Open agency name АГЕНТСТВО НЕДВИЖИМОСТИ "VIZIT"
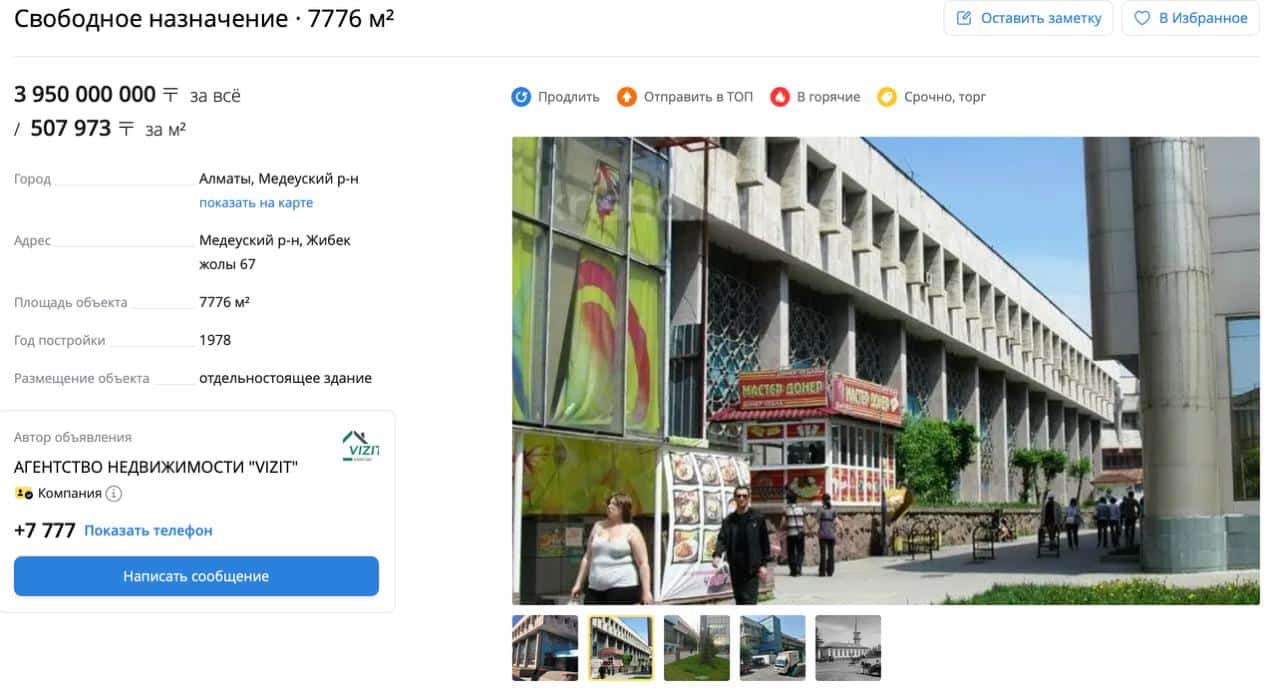This screenshot has width=1280, height=697. tap(156, 467)
